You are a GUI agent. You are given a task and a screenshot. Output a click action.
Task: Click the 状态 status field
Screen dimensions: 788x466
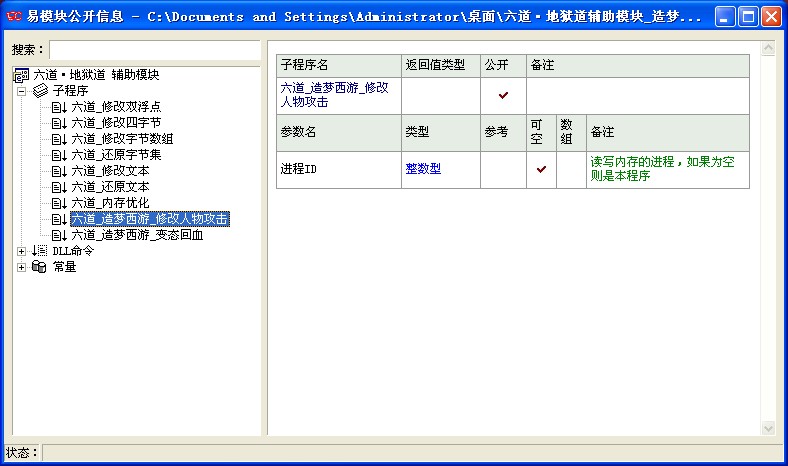(413, 453)
